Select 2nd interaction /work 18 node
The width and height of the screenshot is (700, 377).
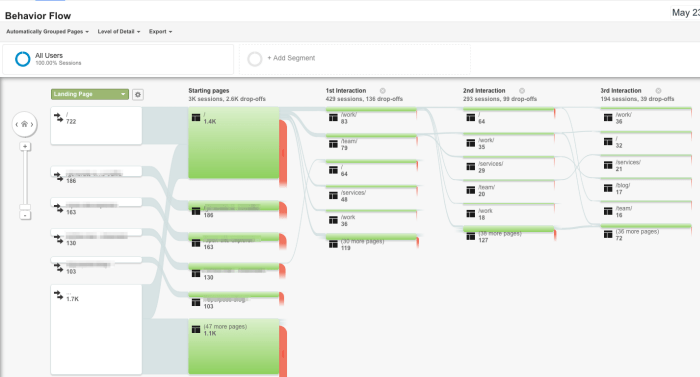[509, 213]
